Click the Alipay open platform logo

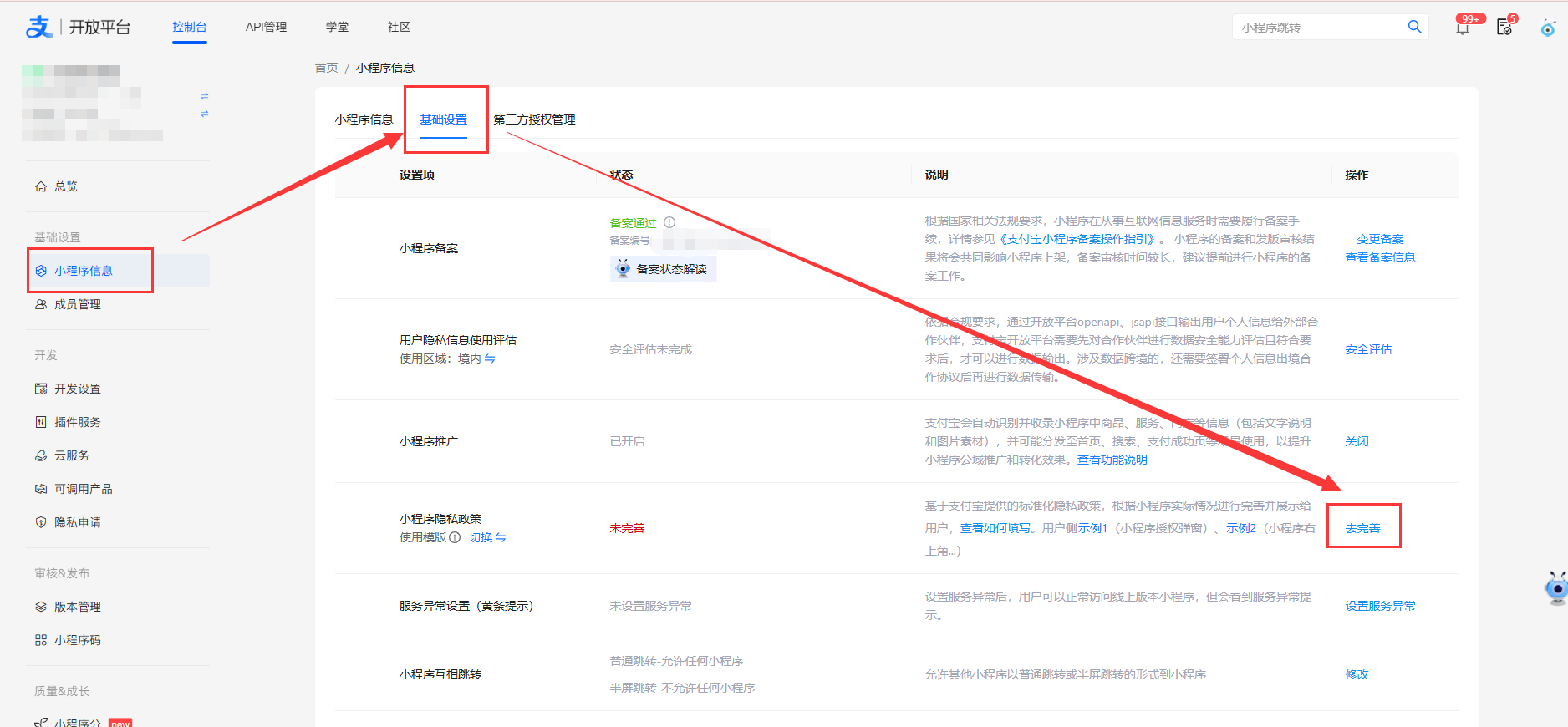click(x=78, y=27)
